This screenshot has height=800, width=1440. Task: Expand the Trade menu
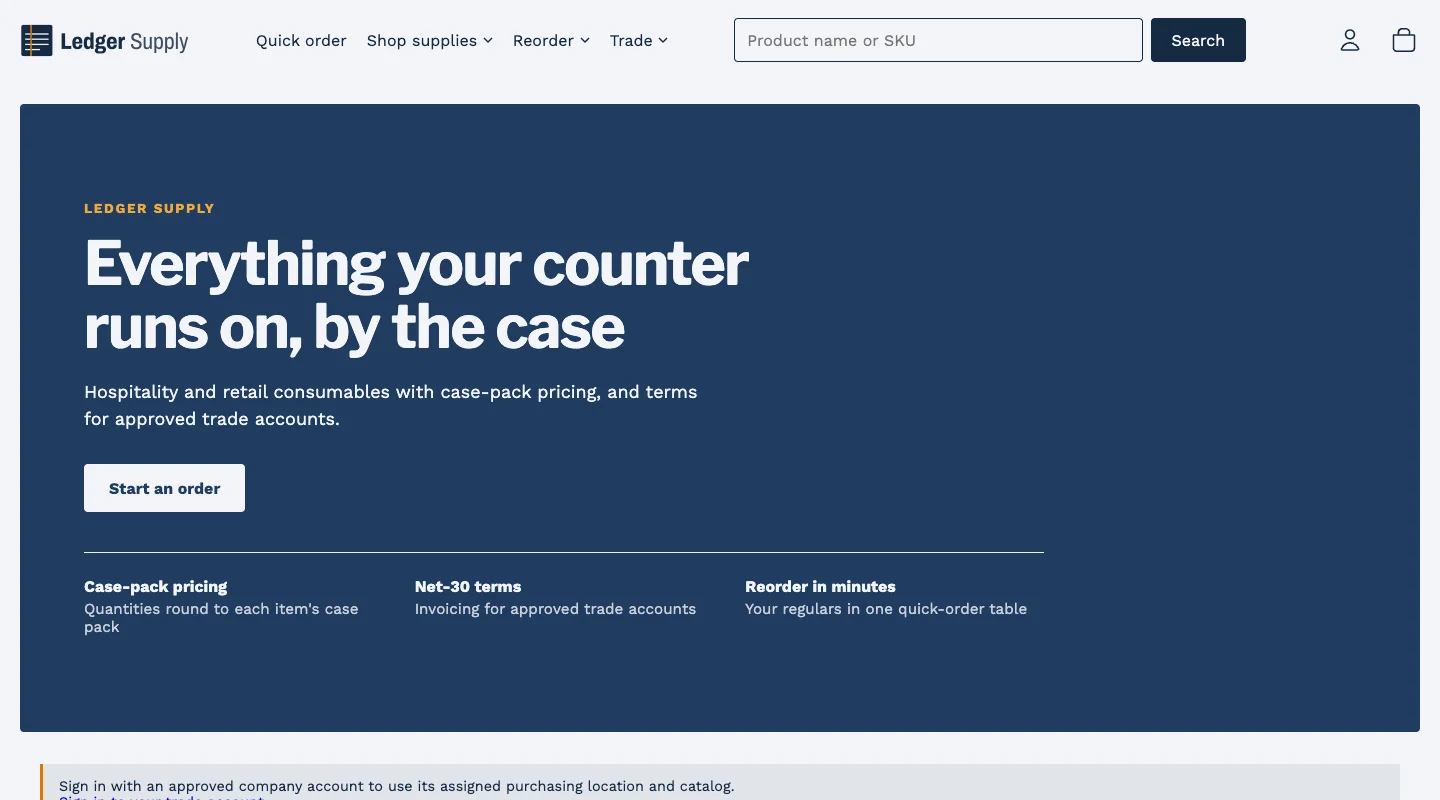point(639,41)
